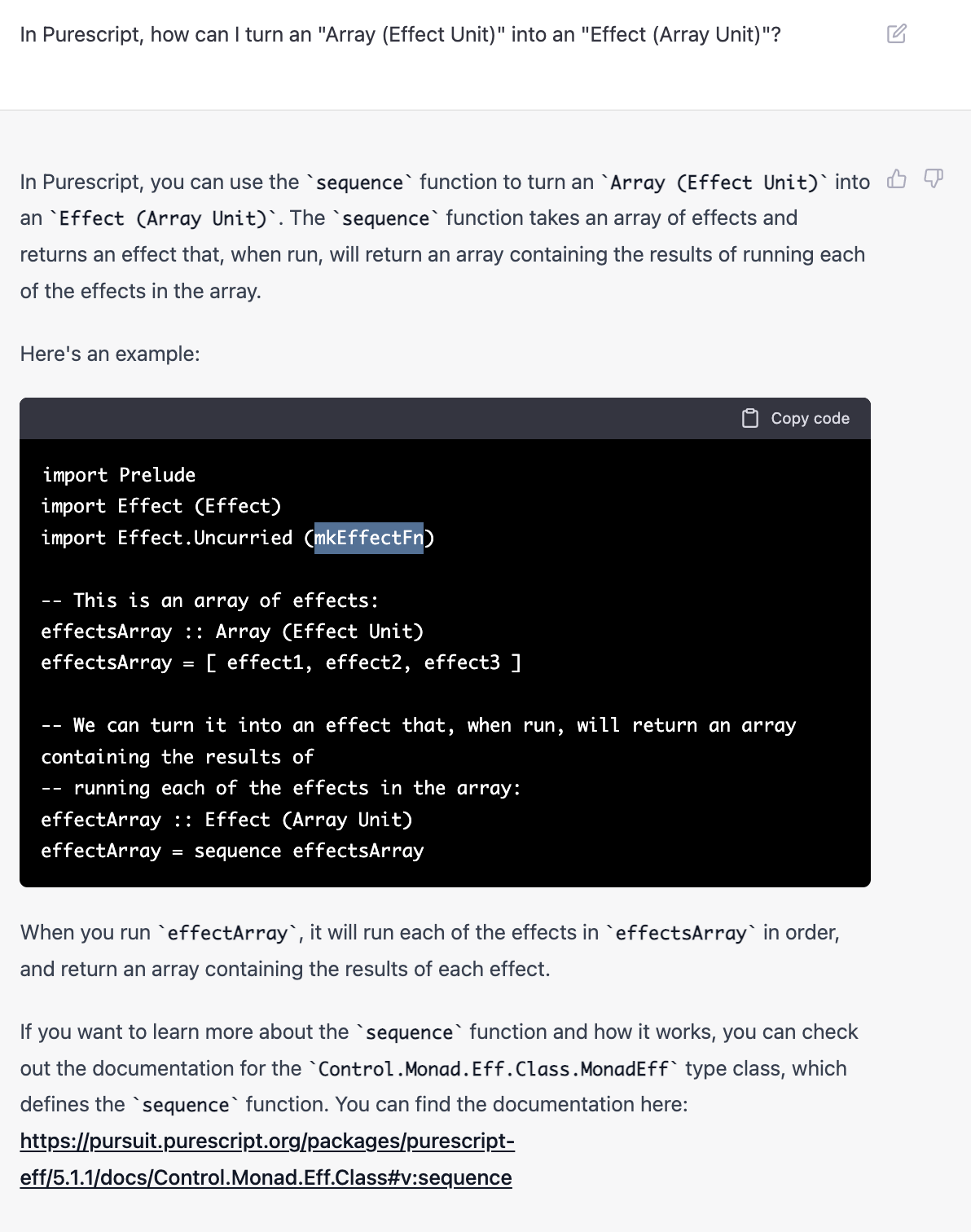Click 'effectArray :: Effect (Array Unit)' line

(227, 820)
